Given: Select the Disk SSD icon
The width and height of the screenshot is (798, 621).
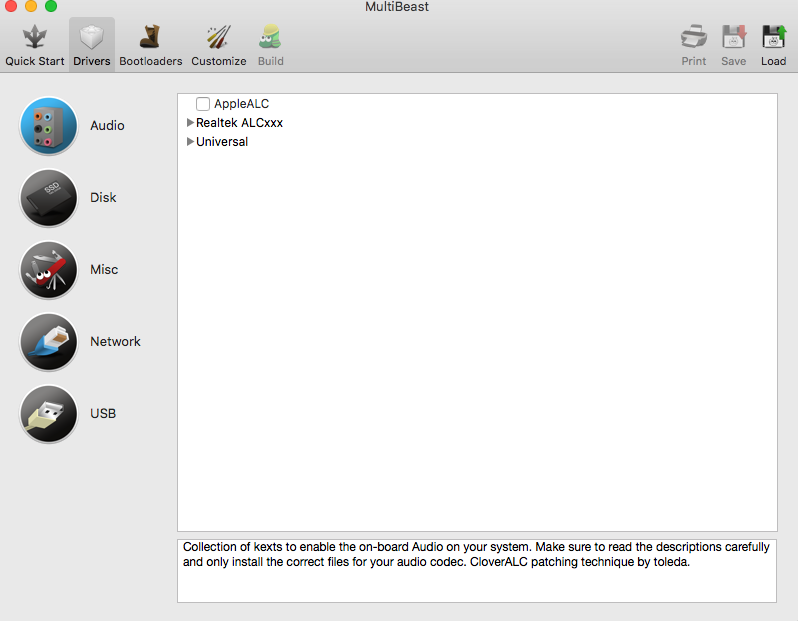Looking at the screenshot, I should (48, 197).
